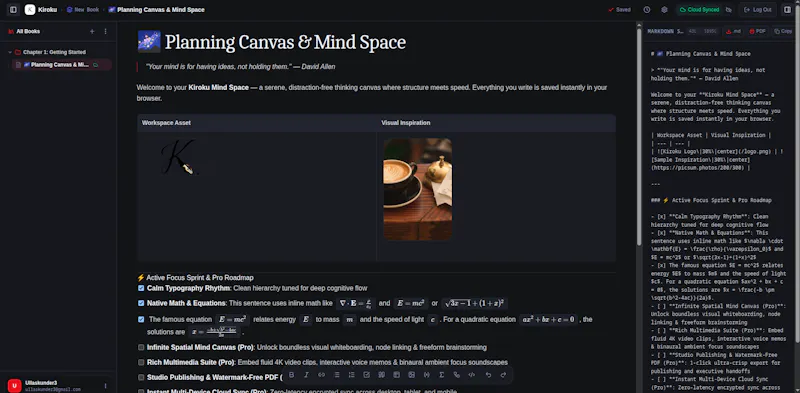
Task: Check the Studio Publishing & Watermark-Free PDF checkbox
Action: tap(141, 377)
